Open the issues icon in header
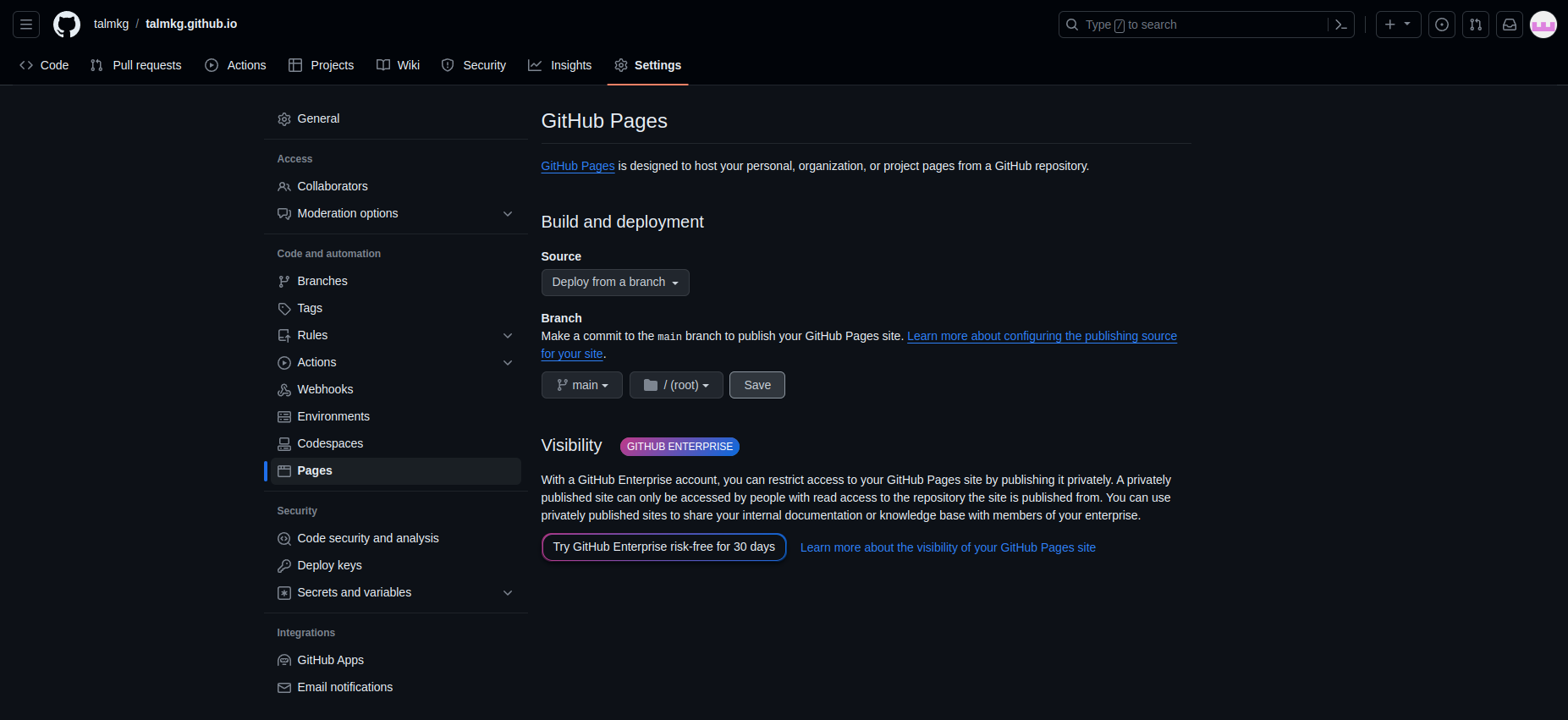The image size is (1568, 720). 1442,25
